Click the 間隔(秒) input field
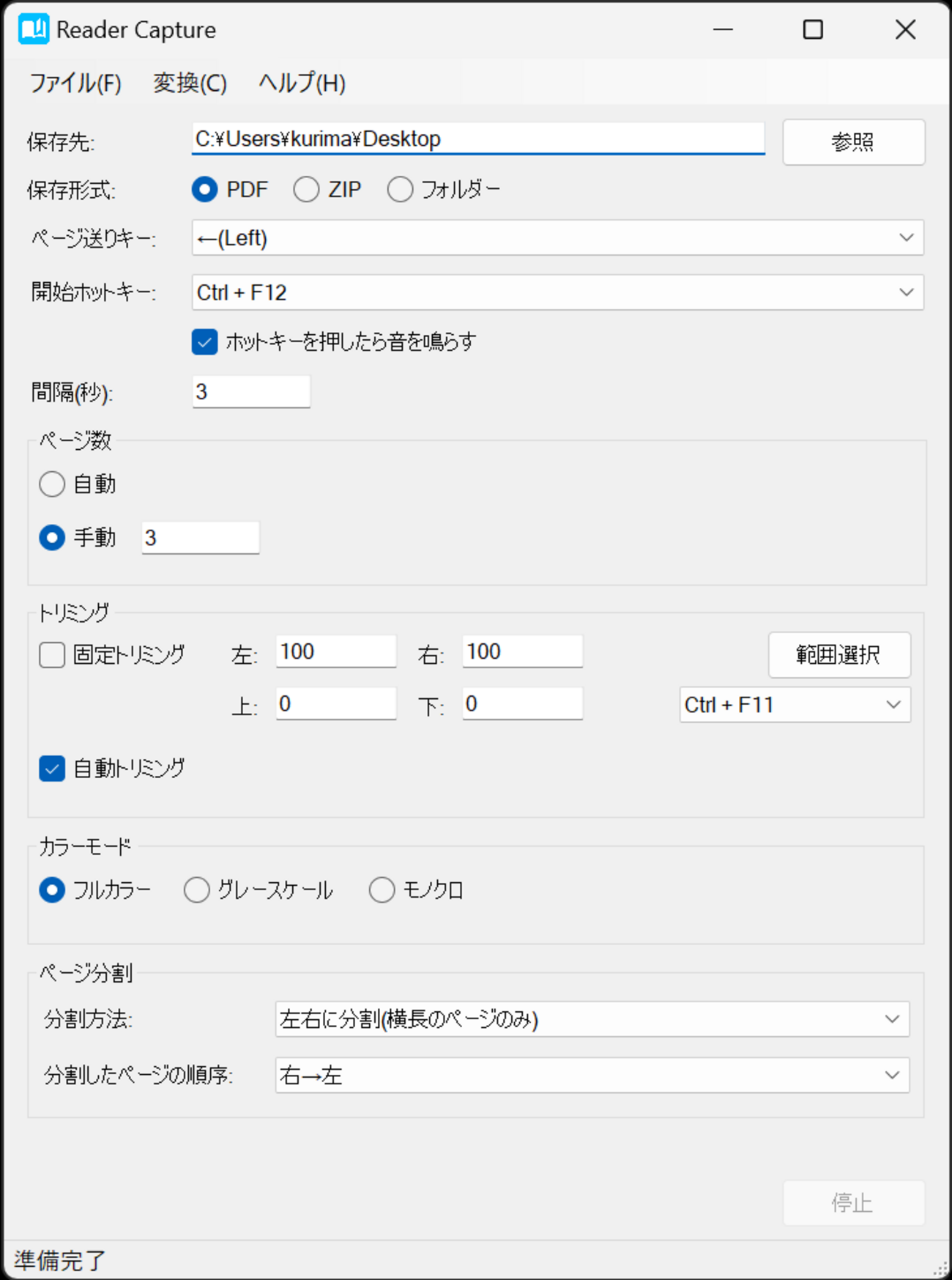 tap(250, 392)
